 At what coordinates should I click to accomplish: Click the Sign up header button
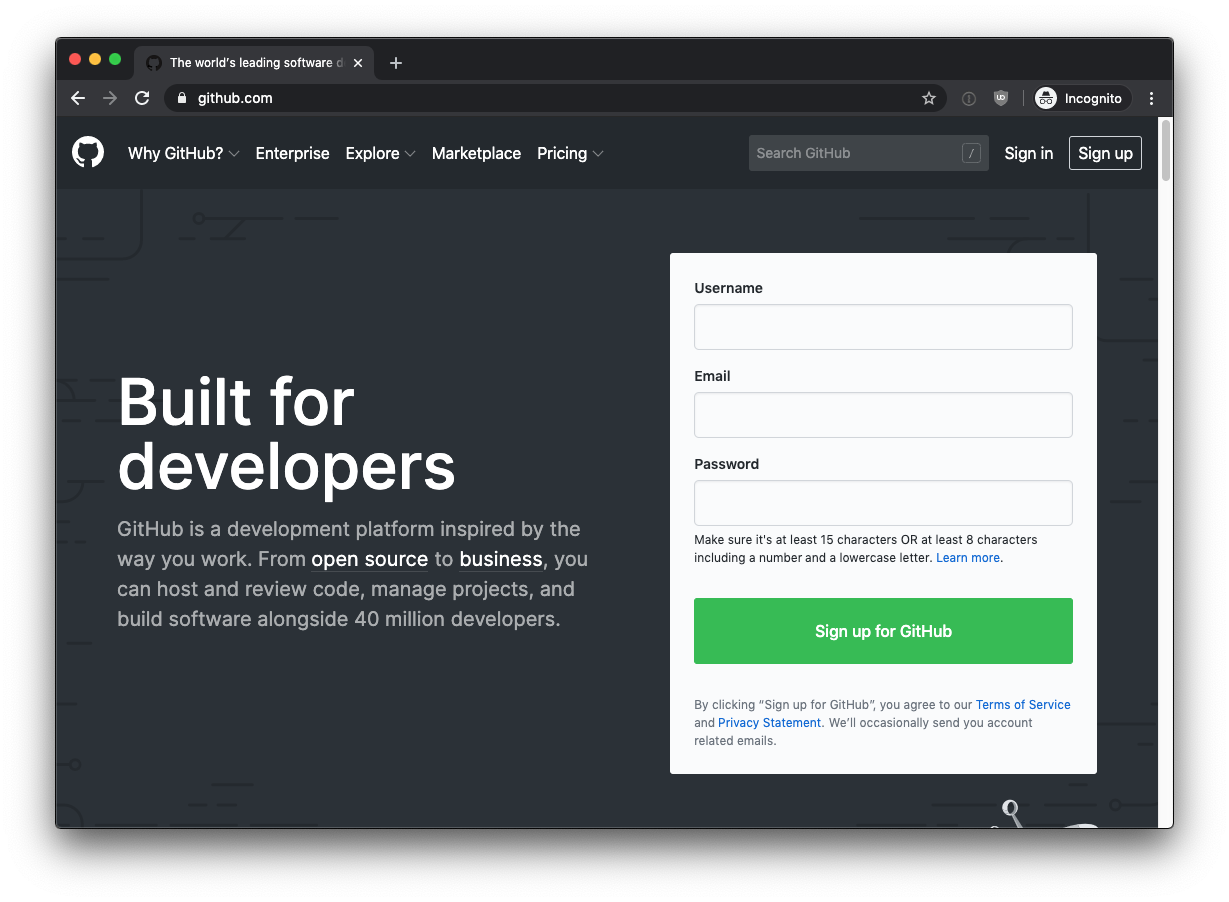[x=1105, y=153]
